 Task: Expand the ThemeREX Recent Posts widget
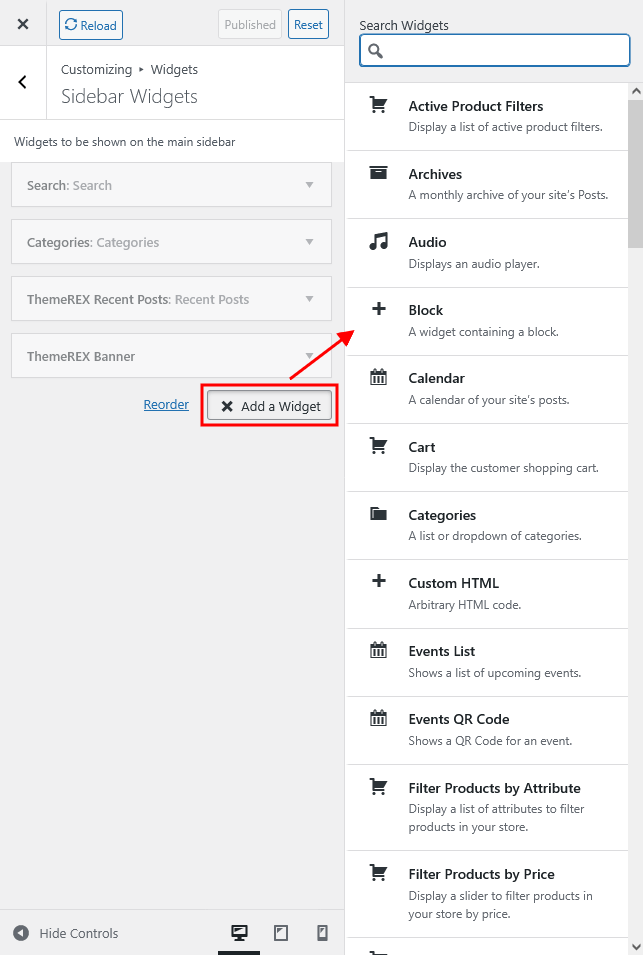click(x=171, y=298)
